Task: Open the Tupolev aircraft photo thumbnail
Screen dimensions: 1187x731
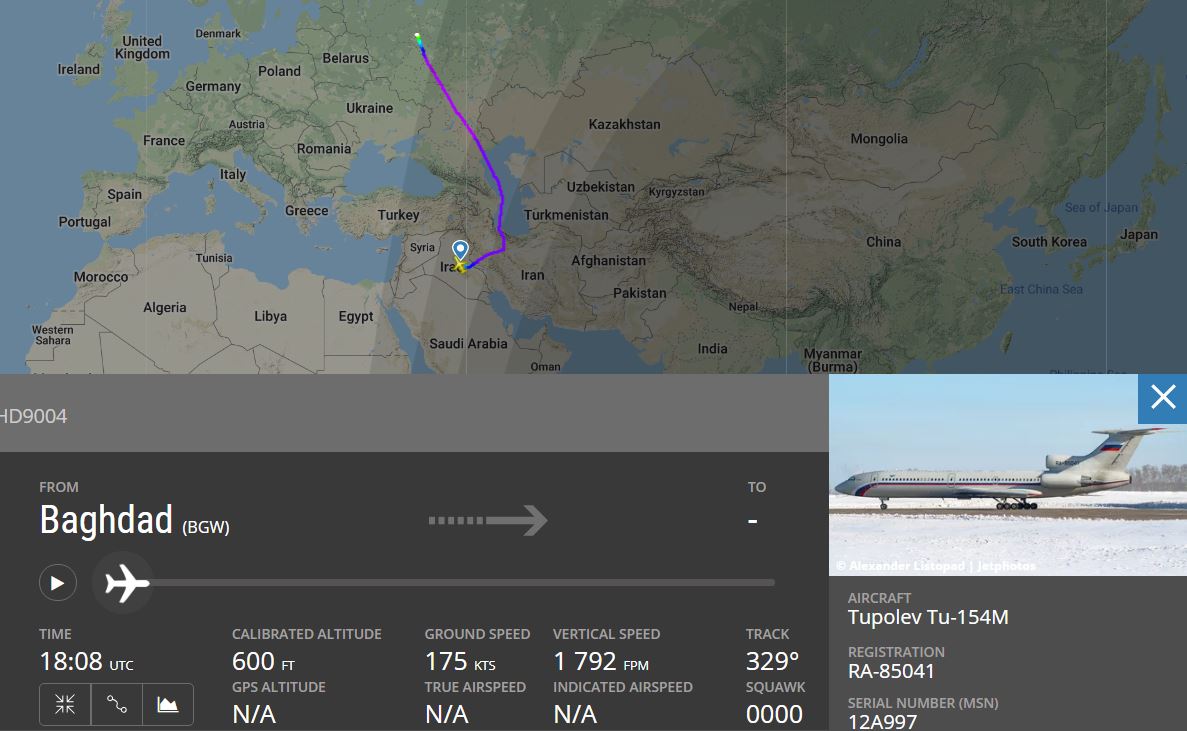Action: 1008,475
